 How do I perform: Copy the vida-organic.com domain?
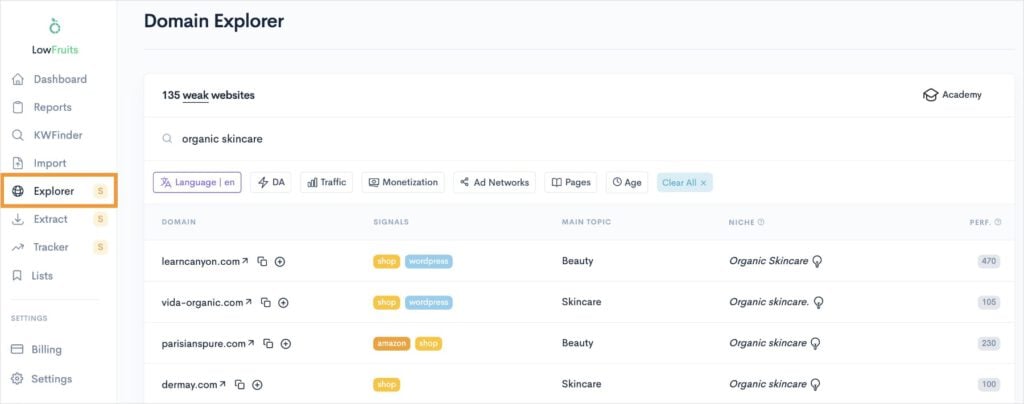265,303
